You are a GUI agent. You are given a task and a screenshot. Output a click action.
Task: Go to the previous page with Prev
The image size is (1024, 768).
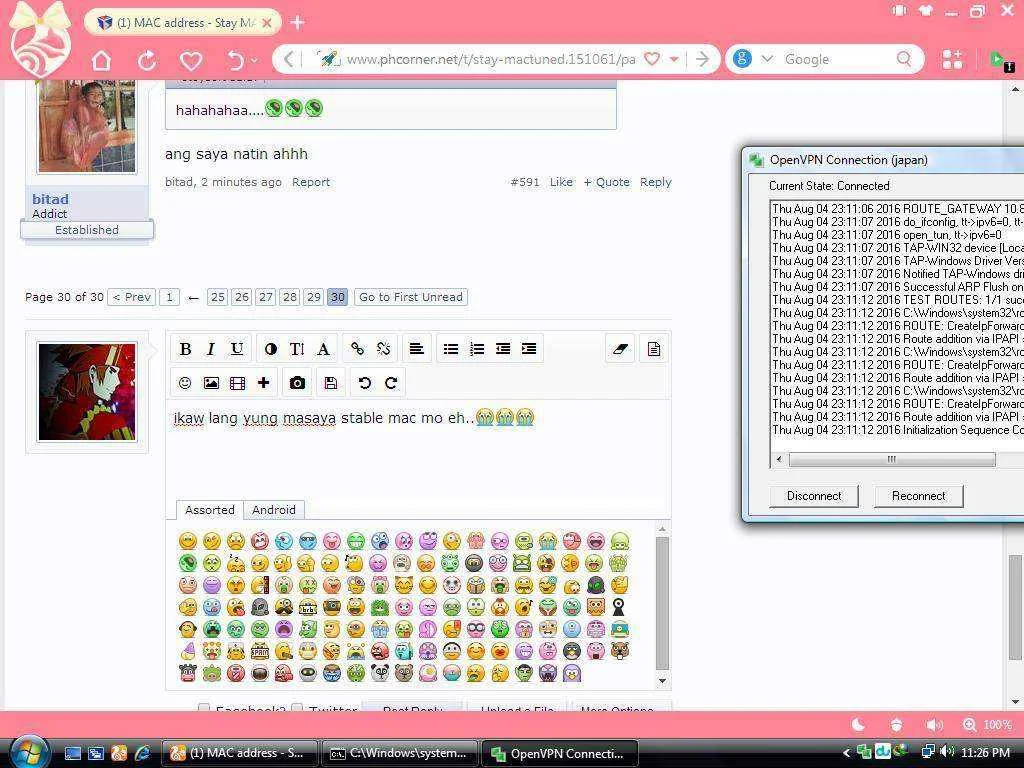(132, 297)
